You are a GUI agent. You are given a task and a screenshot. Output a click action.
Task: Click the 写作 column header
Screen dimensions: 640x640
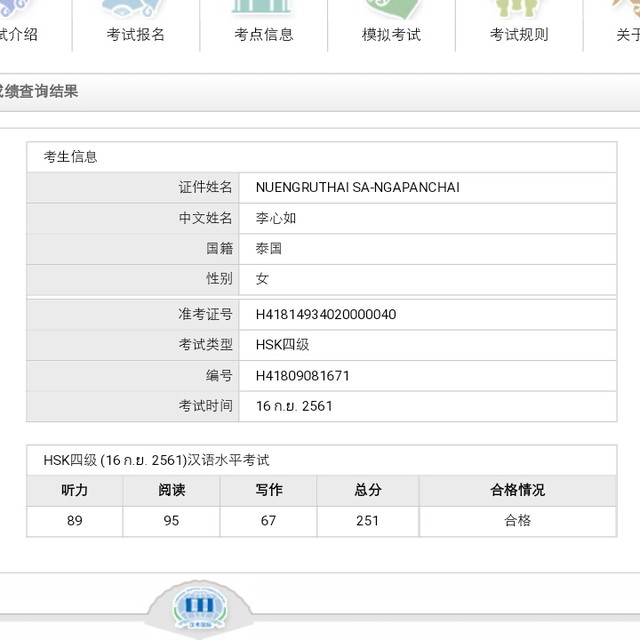(x=269, y=490)
